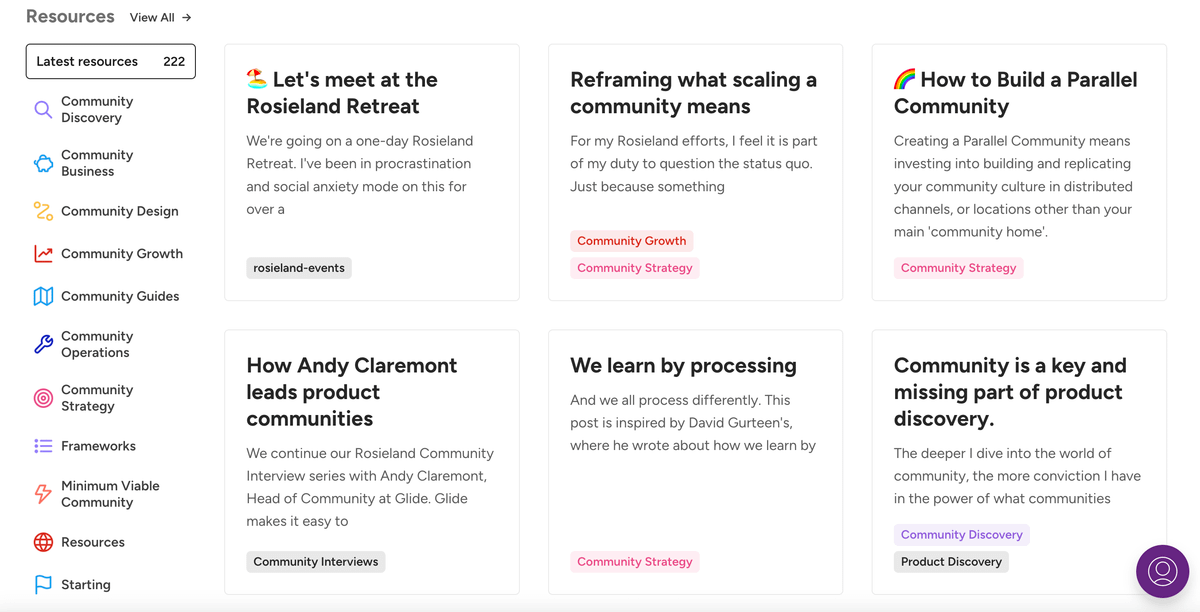
Task: Select the Latest resources tab
Action: coord(111,61)
